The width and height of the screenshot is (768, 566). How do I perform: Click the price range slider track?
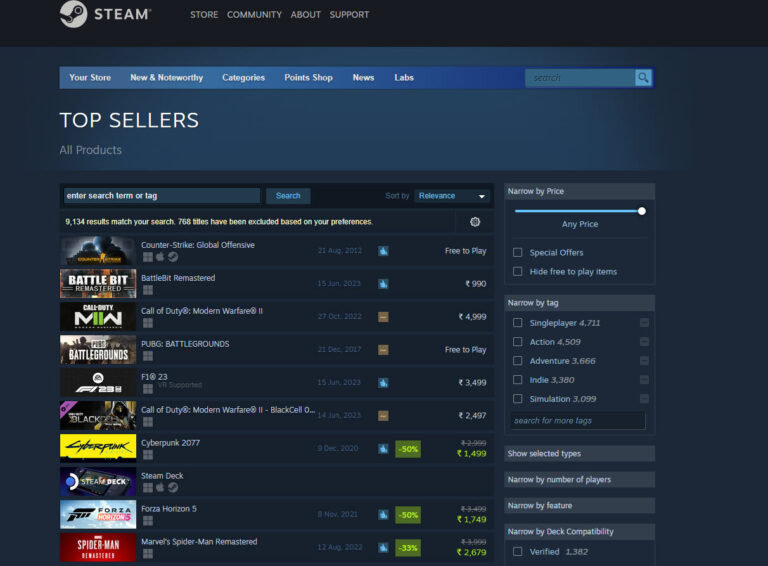pyautogui.click(x=579, y=211)
